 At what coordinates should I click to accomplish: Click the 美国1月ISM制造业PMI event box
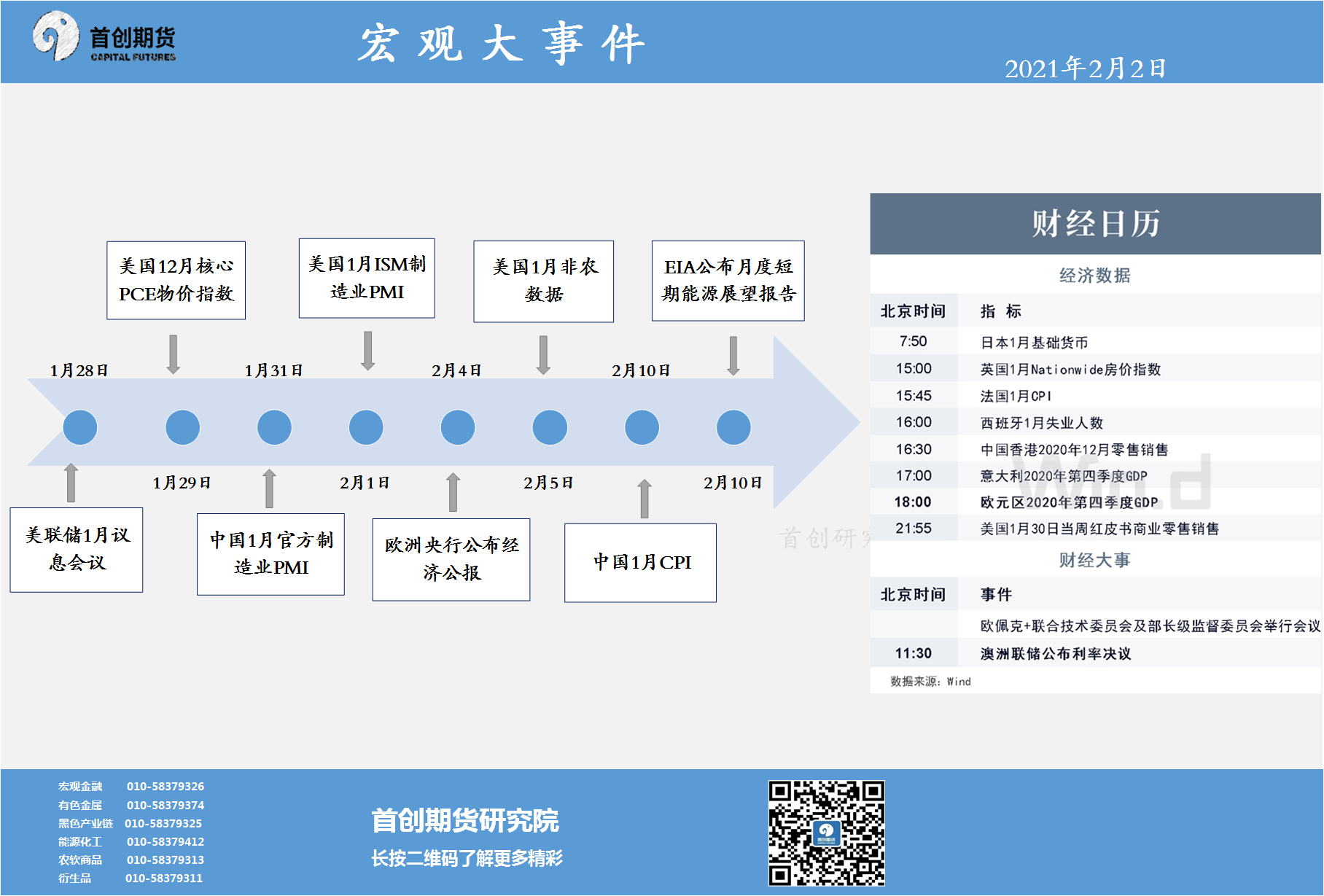pos(367,278)
